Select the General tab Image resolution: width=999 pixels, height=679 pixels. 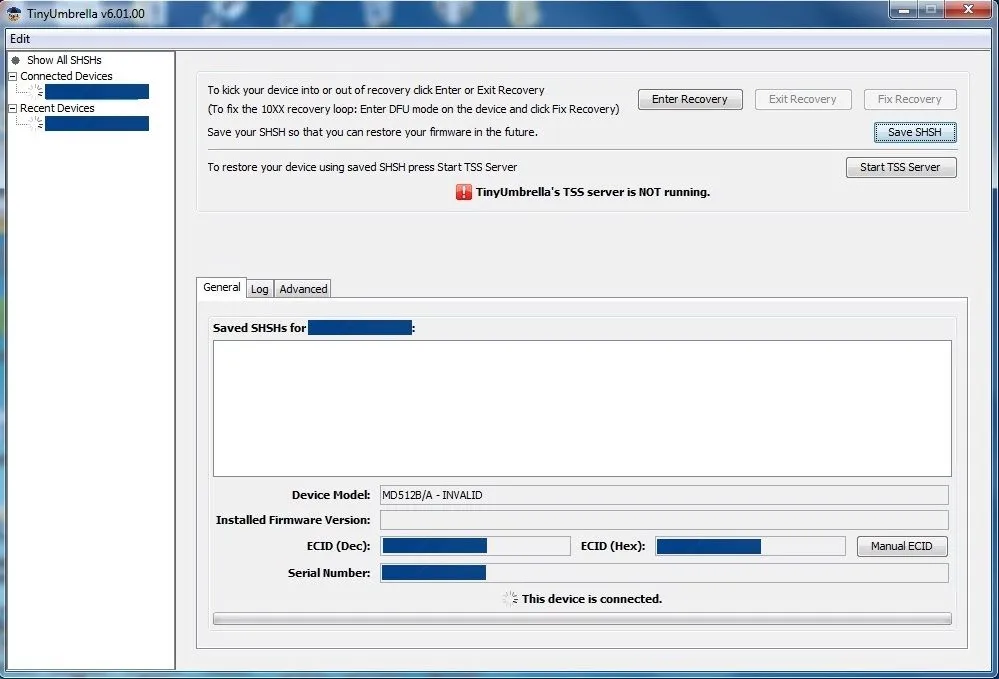[x=221, y=287]
